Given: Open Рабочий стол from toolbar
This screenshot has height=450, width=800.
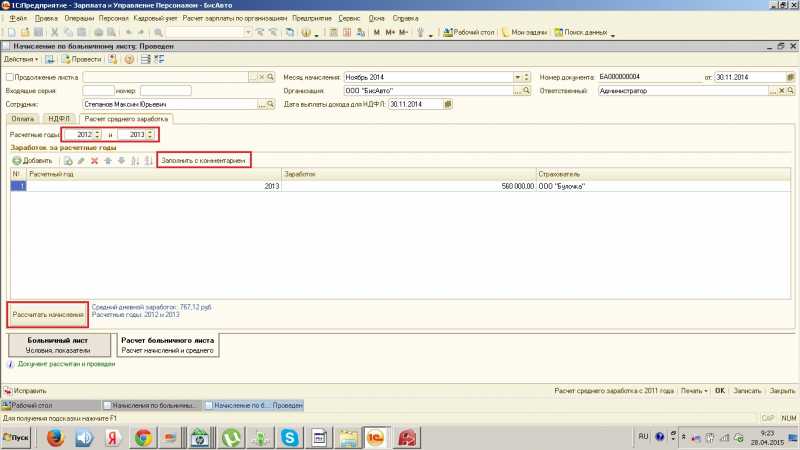Looking at the screenshot, I should click(469, 32).
